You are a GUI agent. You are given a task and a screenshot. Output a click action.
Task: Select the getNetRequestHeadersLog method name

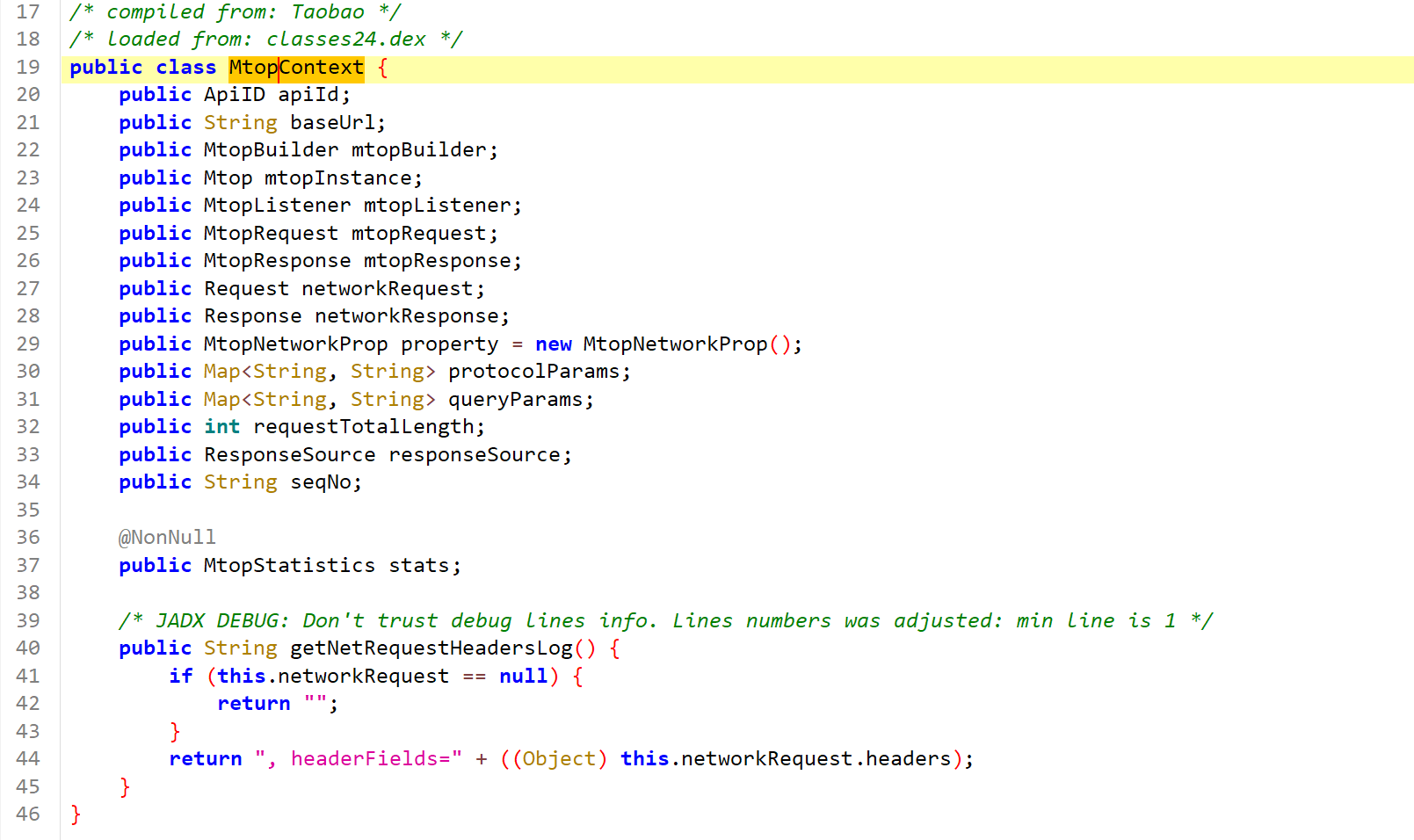point(431,648)
